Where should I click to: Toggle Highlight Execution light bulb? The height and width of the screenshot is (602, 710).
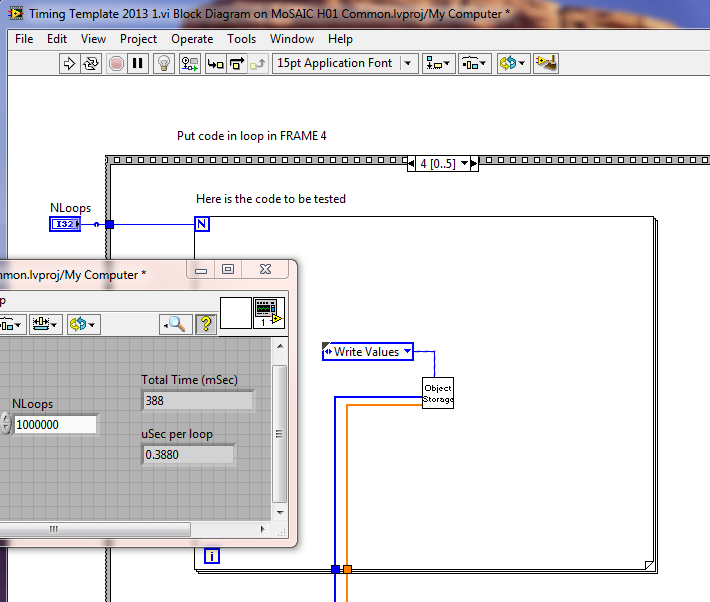(164, 63)
